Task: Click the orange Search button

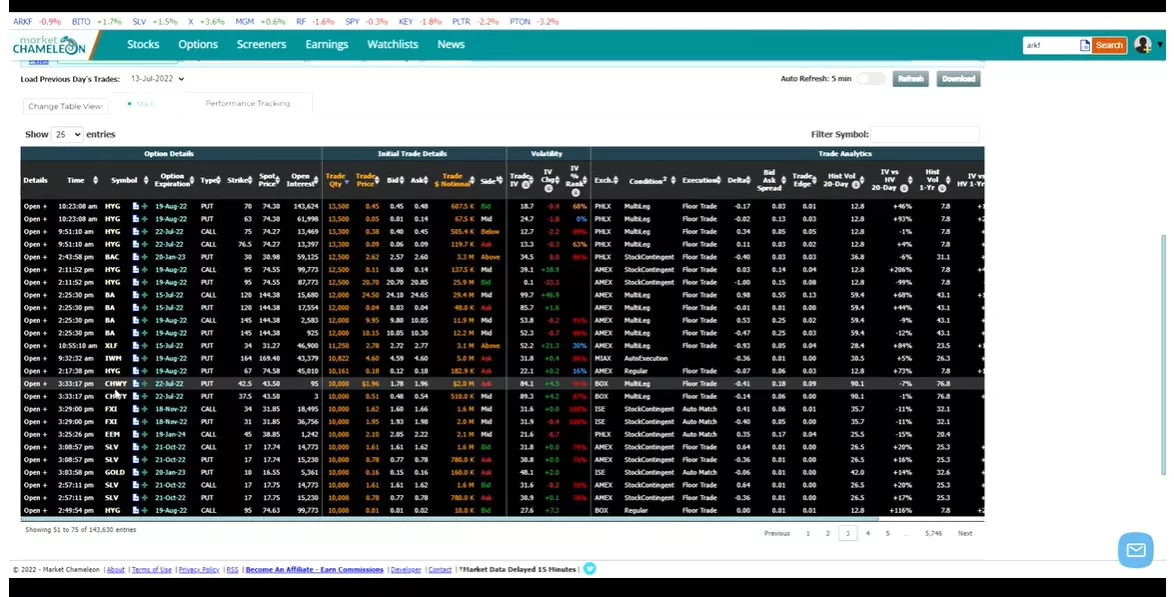Action: click(x=1109, y=45)
